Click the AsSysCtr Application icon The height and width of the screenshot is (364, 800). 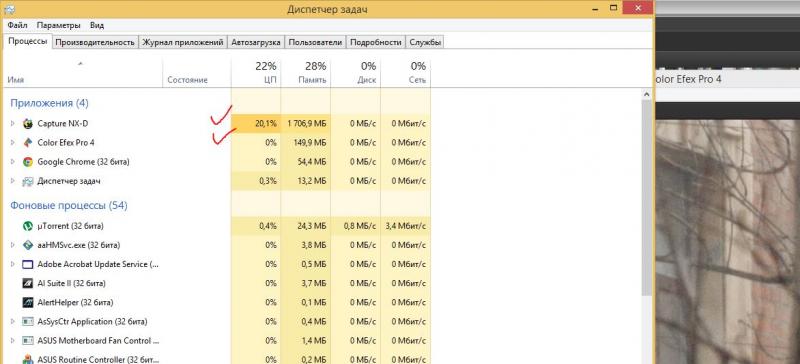tap(28, 322)
